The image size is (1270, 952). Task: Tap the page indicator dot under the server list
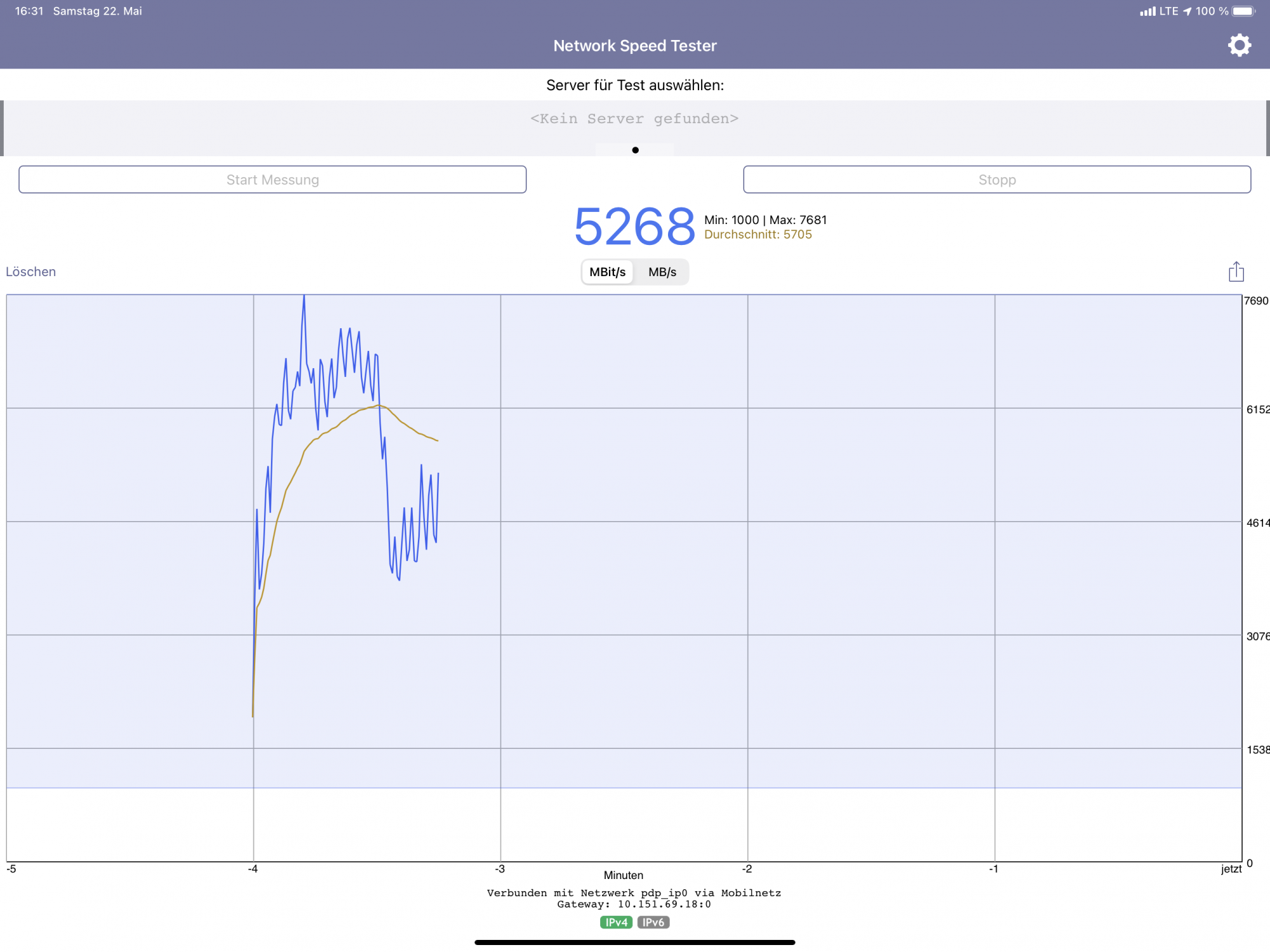point(635,150)
